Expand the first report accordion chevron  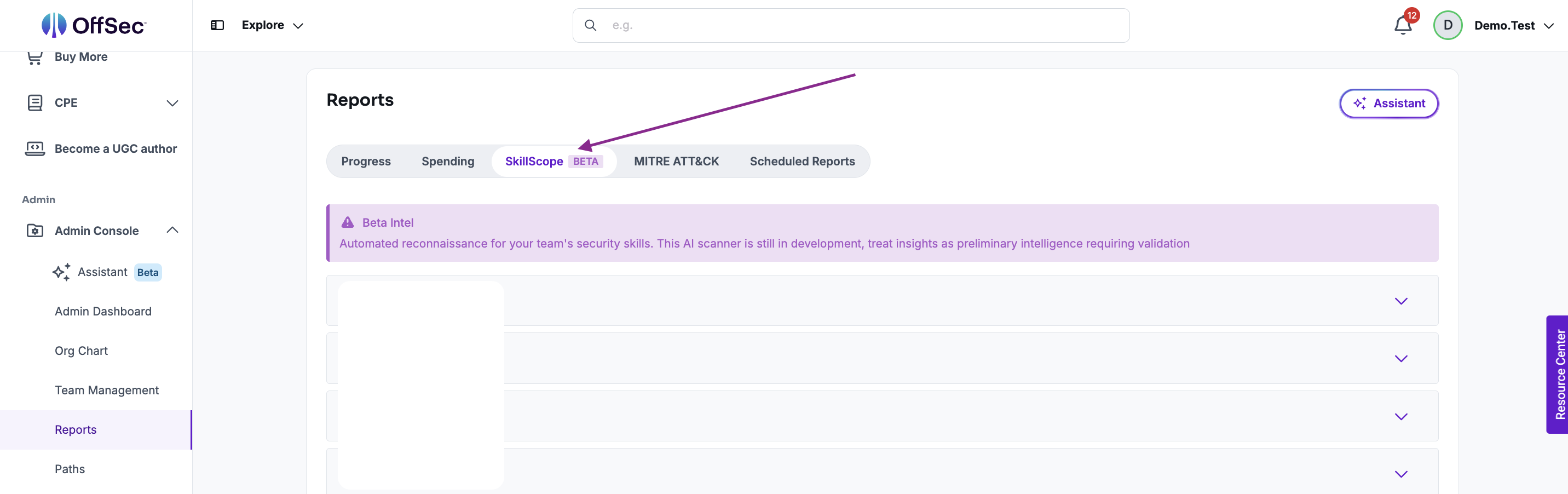coord(1400,301)
